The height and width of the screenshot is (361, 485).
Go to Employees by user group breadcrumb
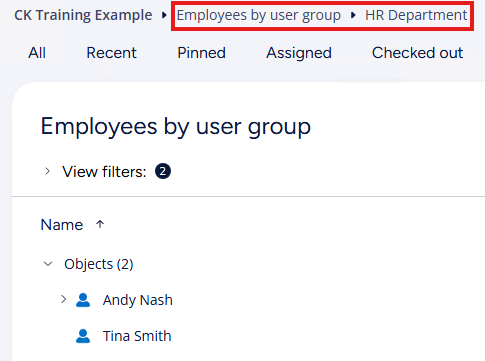259,15
